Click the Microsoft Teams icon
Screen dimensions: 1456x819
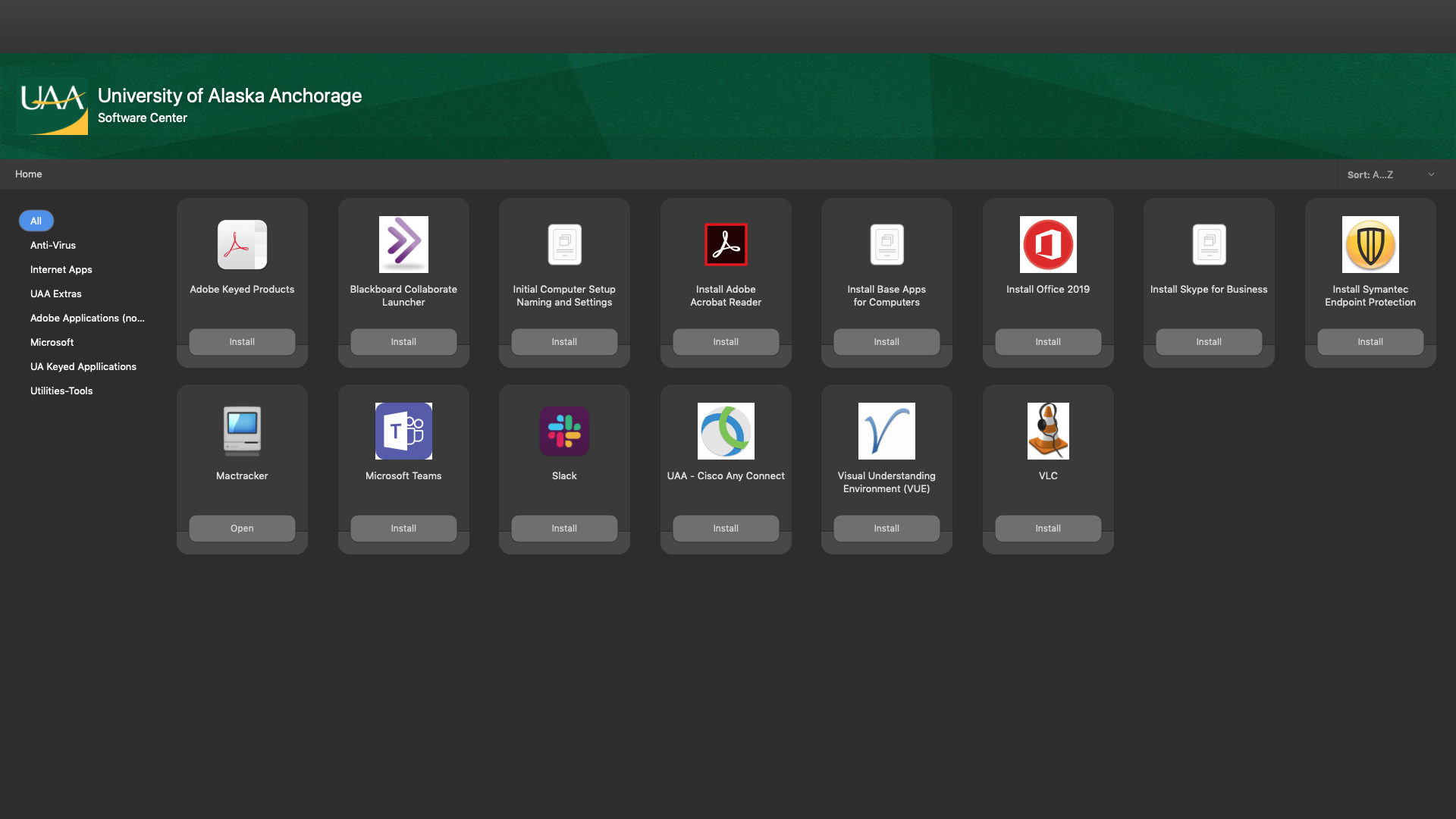403,431
